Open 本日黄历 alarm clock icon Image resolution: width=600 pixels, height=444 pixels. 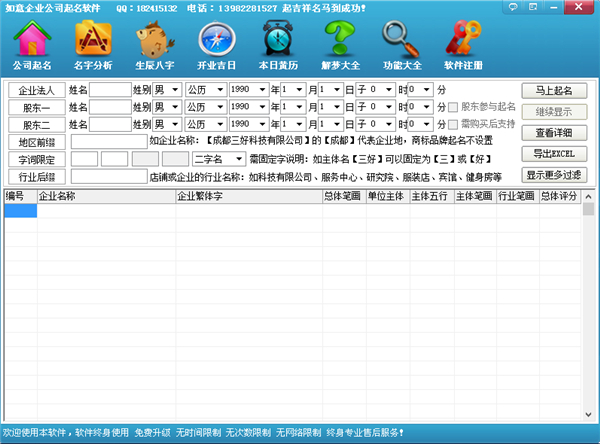point(278,46)
